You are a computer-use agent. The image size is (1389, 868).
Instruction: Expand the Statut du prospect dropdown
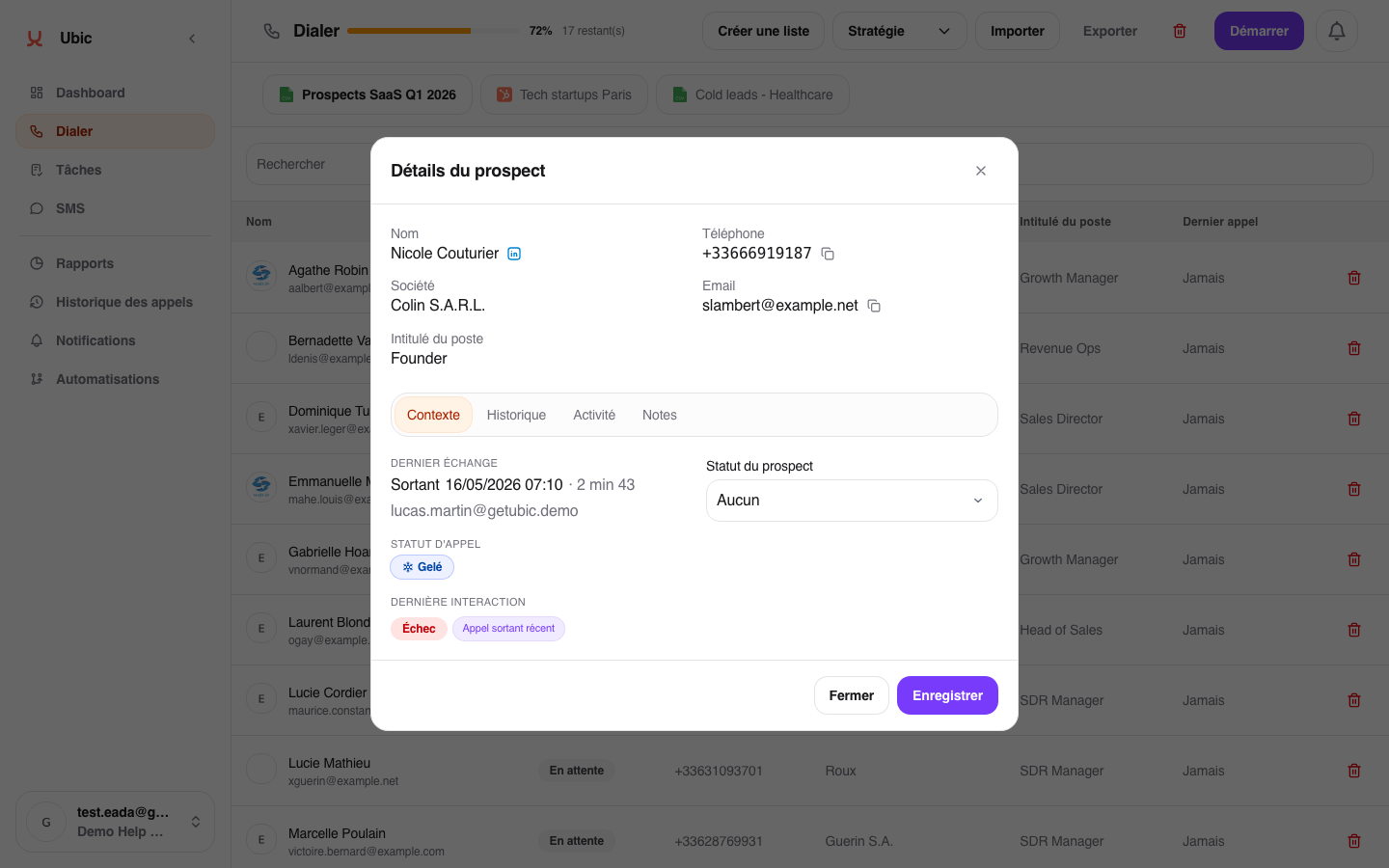[x=852, y=501]
